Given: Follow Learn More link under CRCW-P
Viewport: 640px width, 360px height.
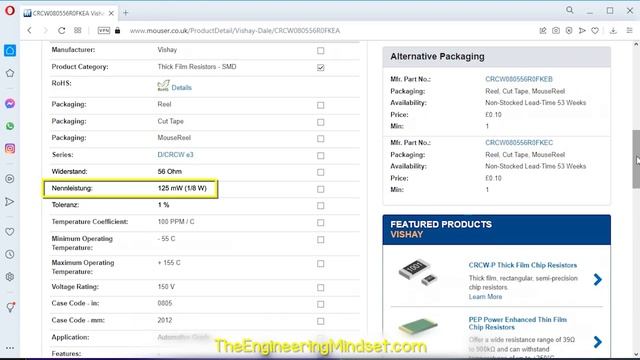Looking at the screenshot, I should [485, 296].
